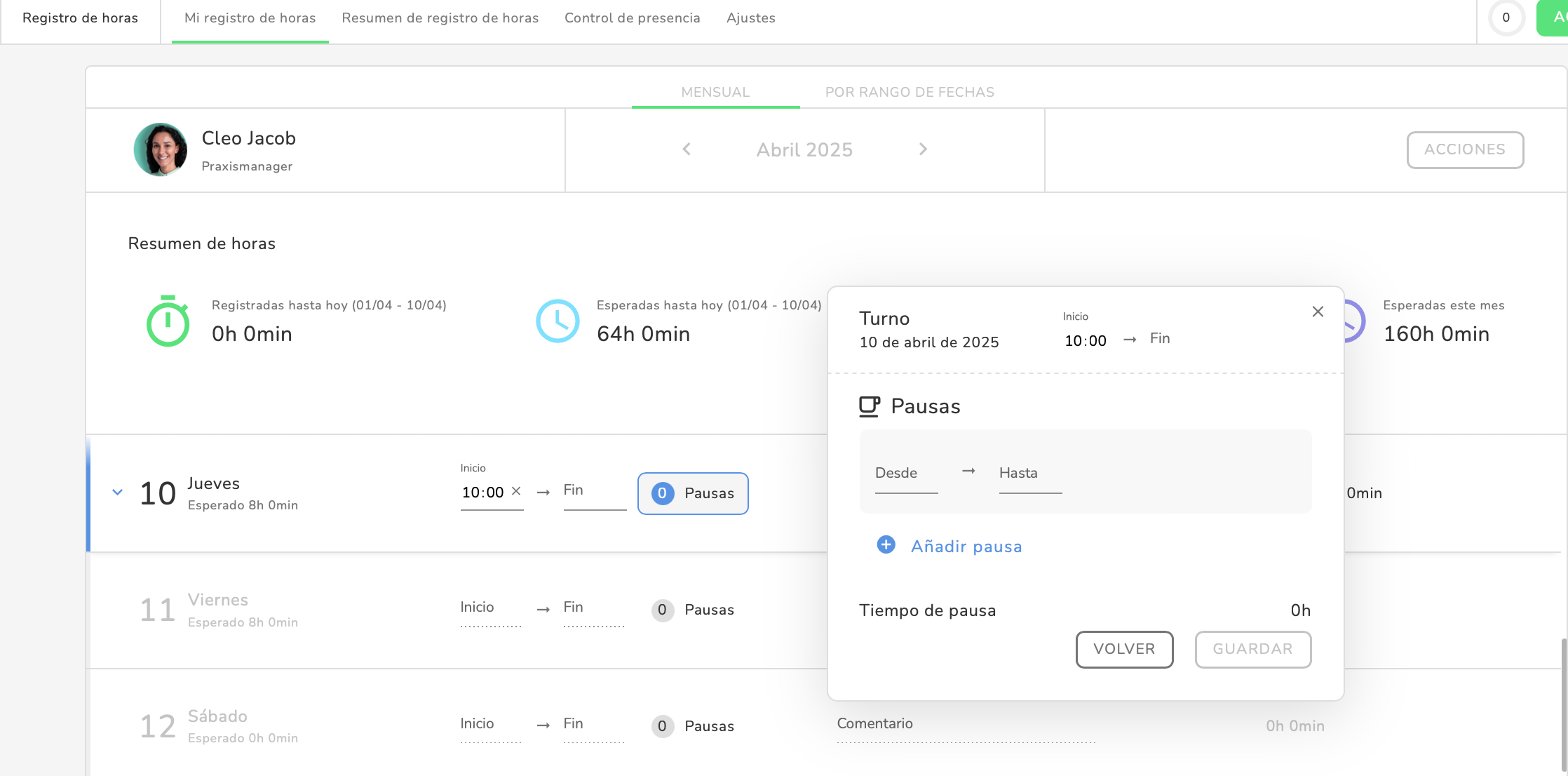Open Control de presencia tab
This screenshot has height=776, width=1568.
tap(632, 18)
